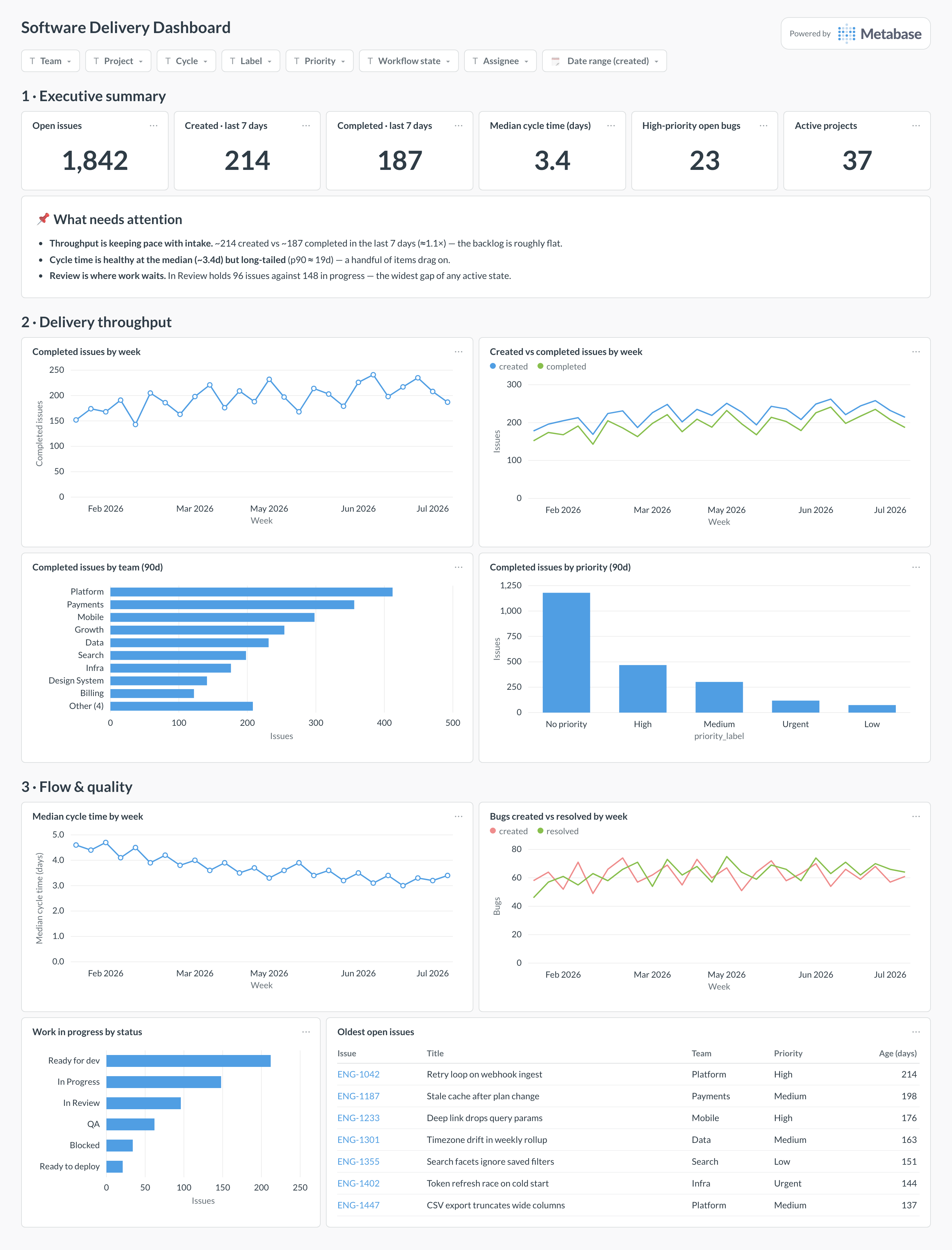Open issue link ENG-1301

(358, 1140)
